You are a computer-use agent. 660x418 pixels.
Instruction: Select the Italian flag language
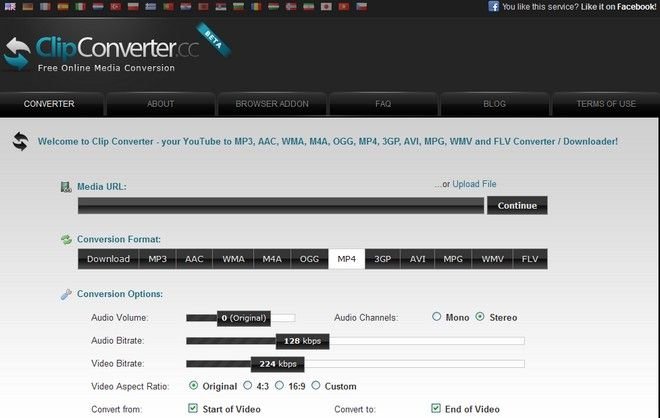coord(80,6)
